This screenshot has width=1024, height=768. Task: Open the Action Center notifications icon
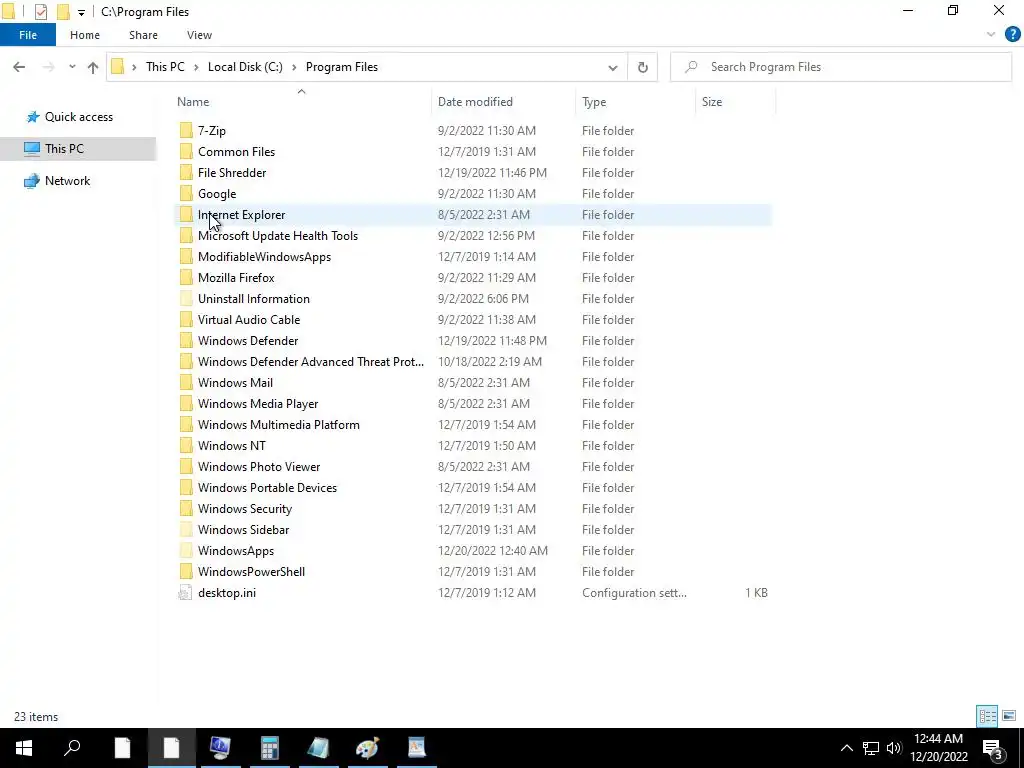(993, 748)
